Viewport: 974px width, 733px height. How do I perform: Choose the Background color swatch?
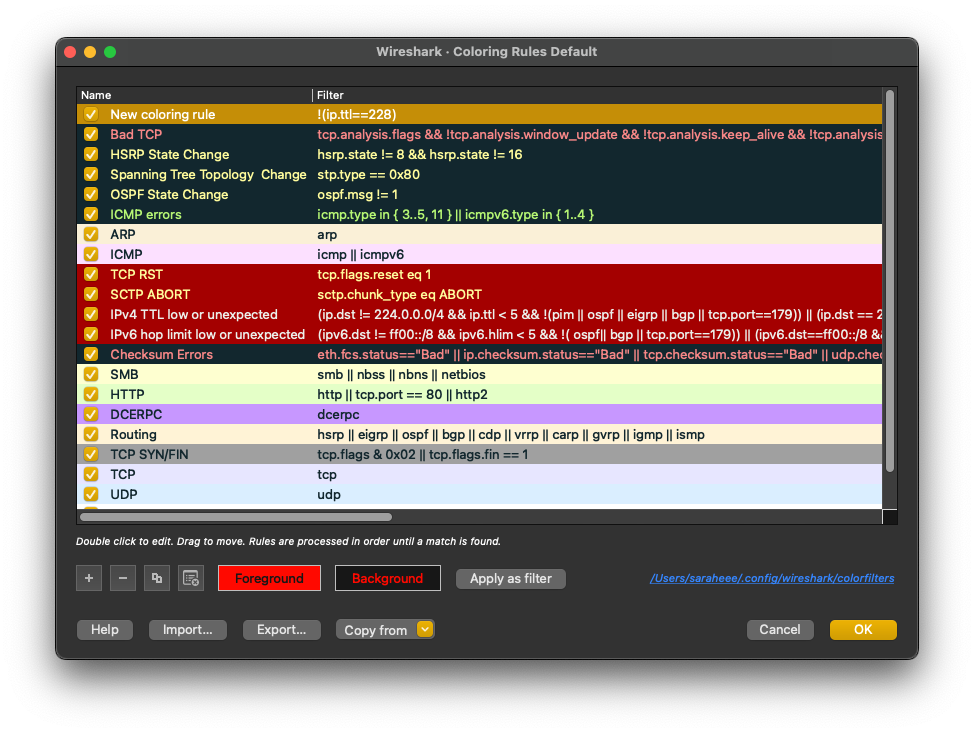388,578
